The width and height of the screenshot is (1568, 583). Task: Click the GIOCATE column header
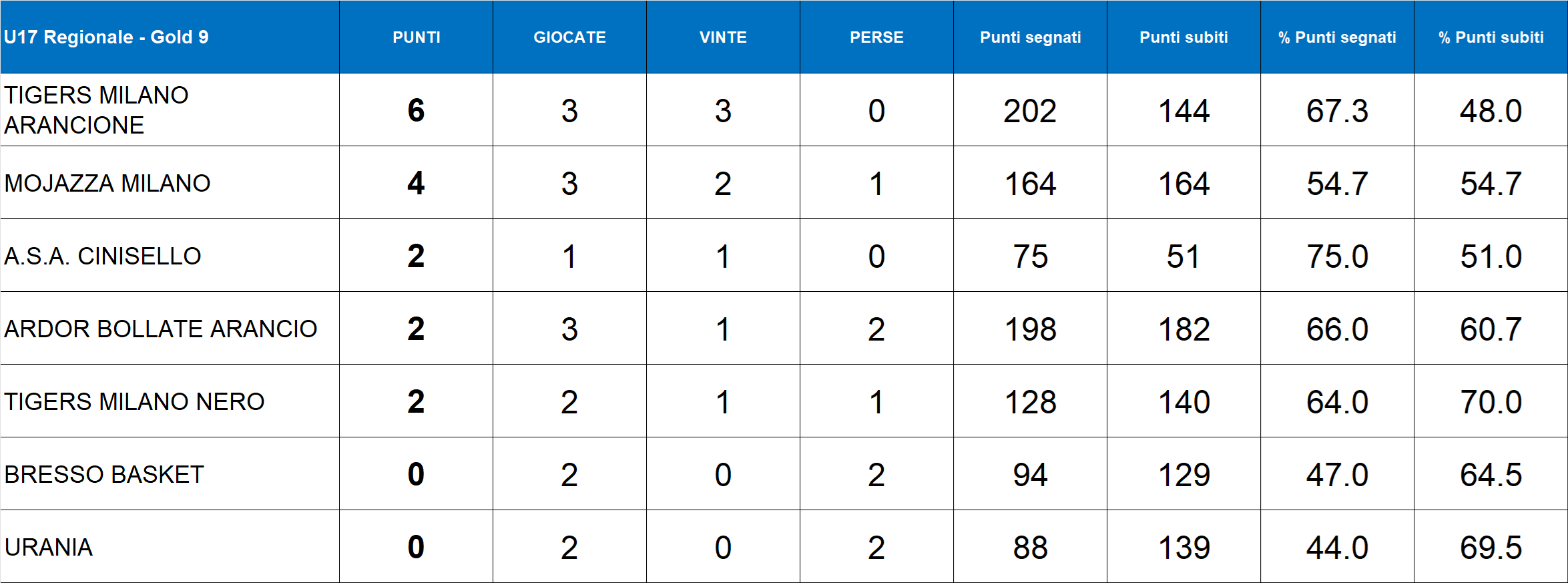point(569,37)
